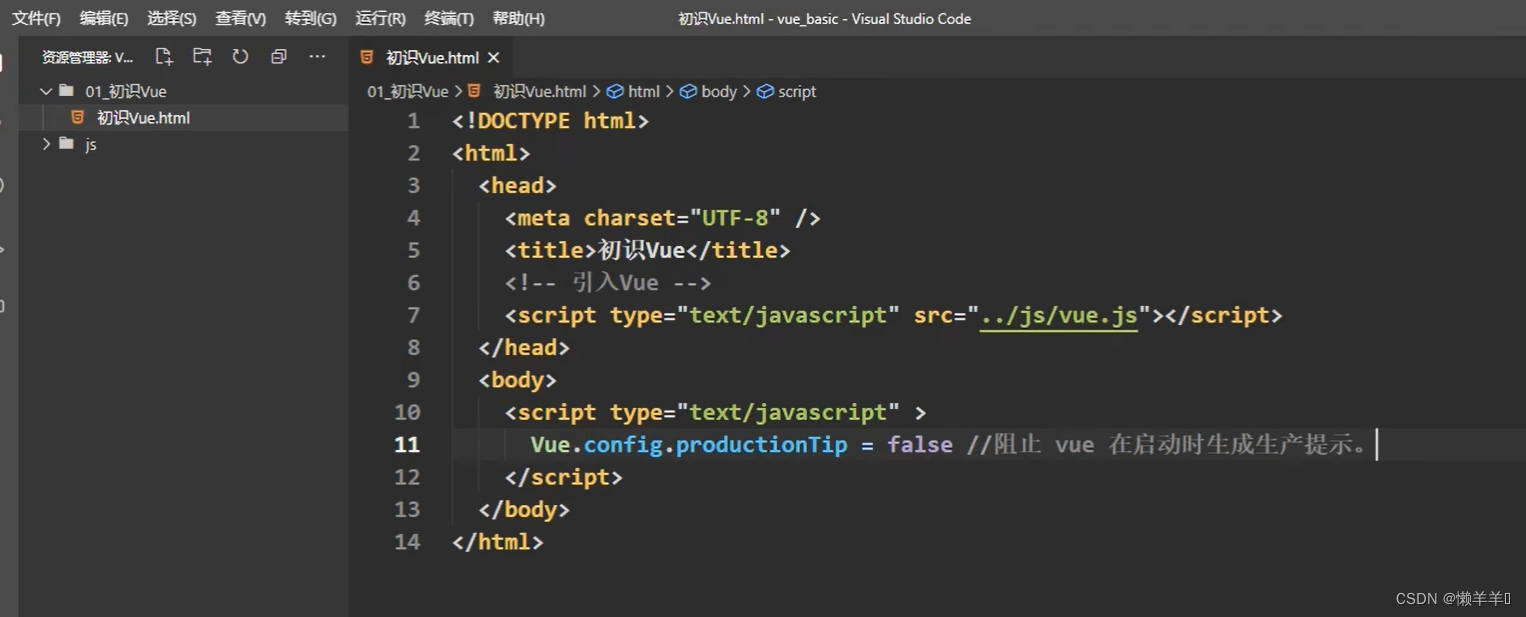Open explorer's more actions ellipsis menu
This screenshot has width=1526, height=617.
tap(317, 57)
